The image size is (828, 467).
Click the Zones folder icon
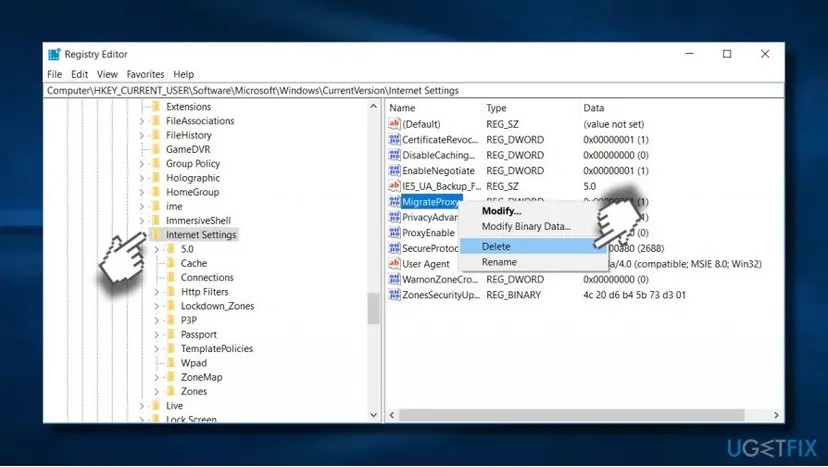[171, 391]
